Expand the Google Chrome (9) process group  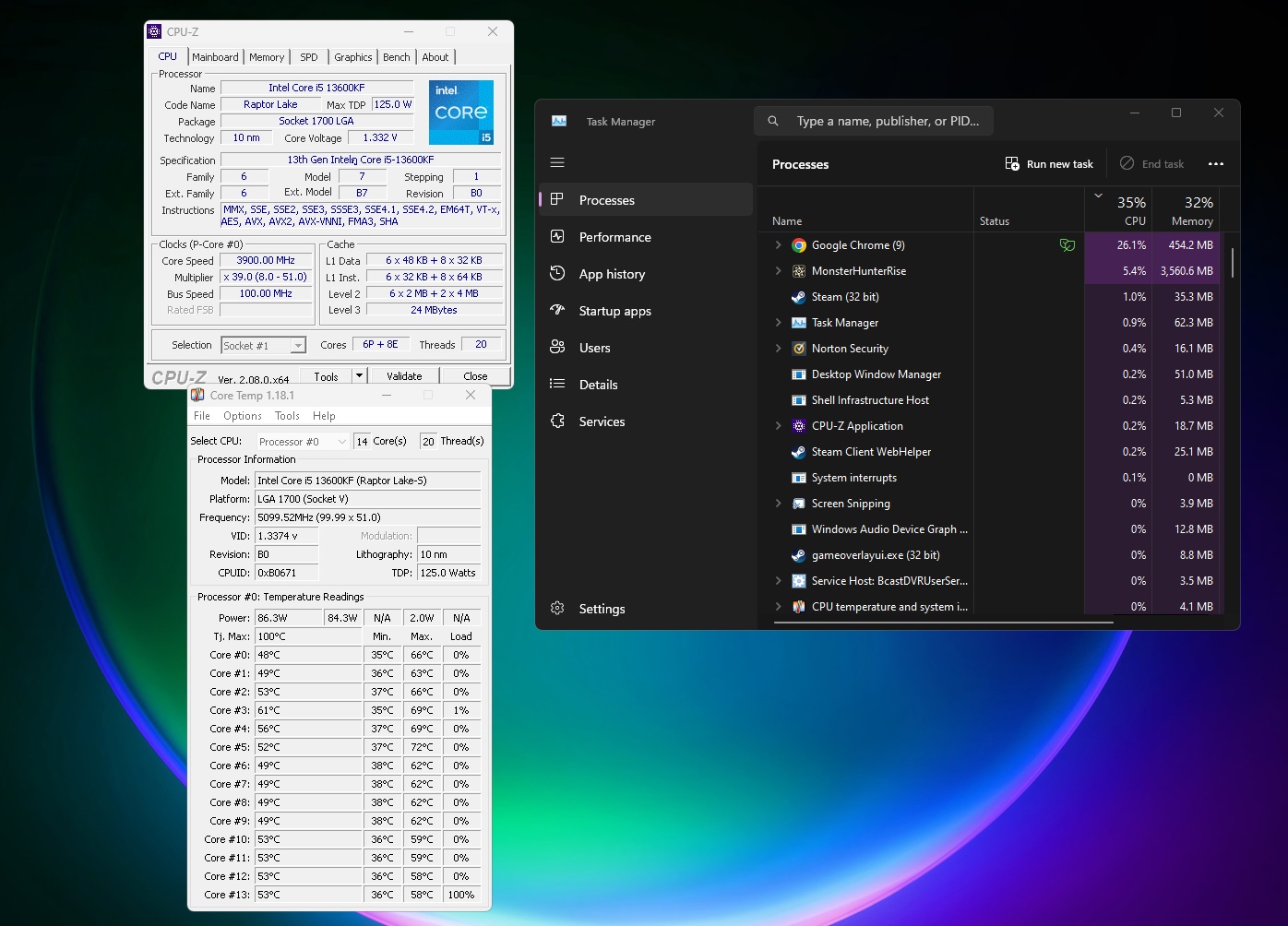point(778,245)
